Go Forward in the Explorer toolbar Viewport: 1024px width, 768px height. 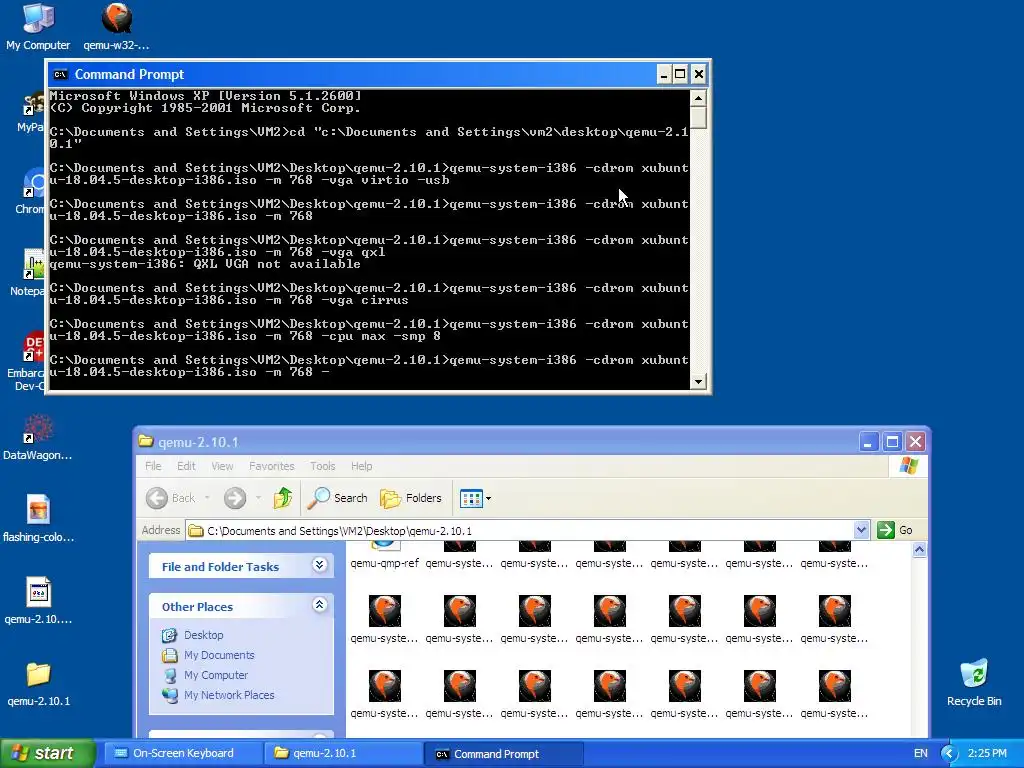tap(235, 498)
